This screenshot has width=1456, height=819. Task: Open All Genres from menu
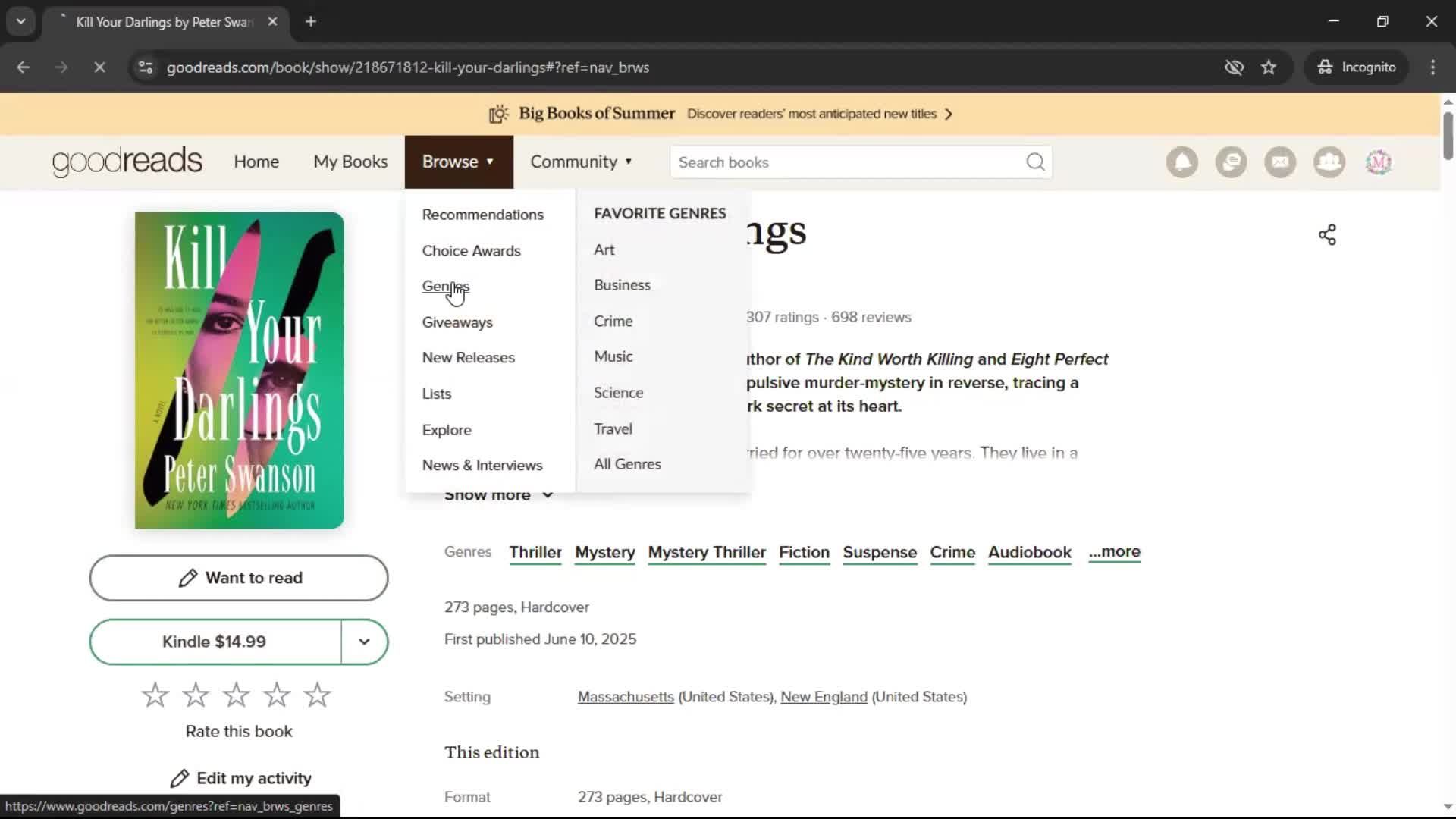(x=628, y=464)
